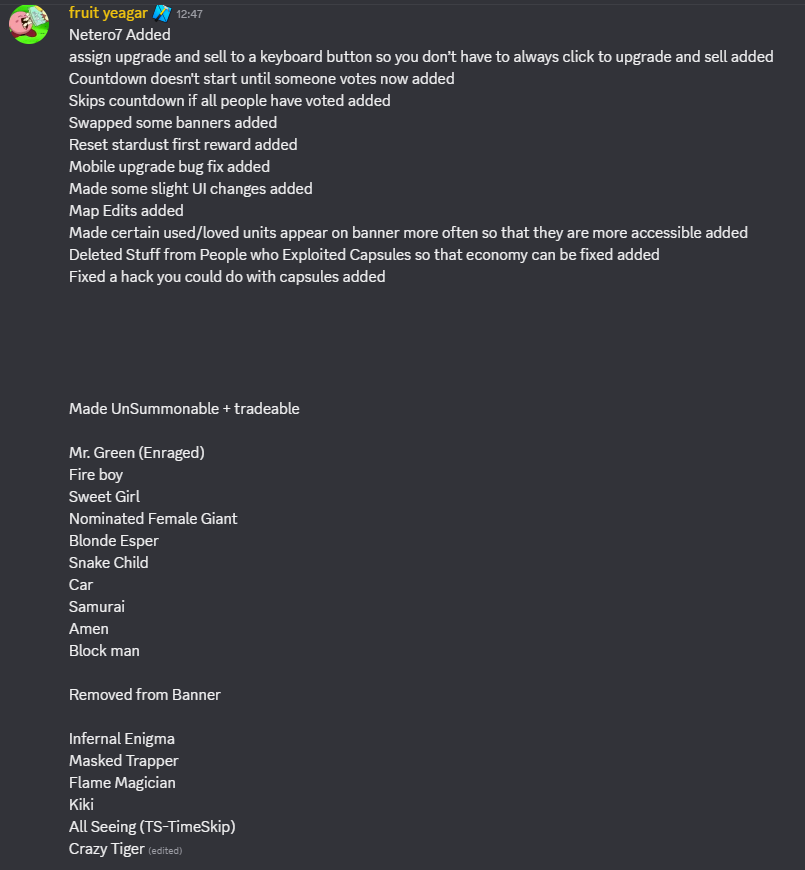Click the username fruit yeagar
805x870 pixels.
coord(107,13)
